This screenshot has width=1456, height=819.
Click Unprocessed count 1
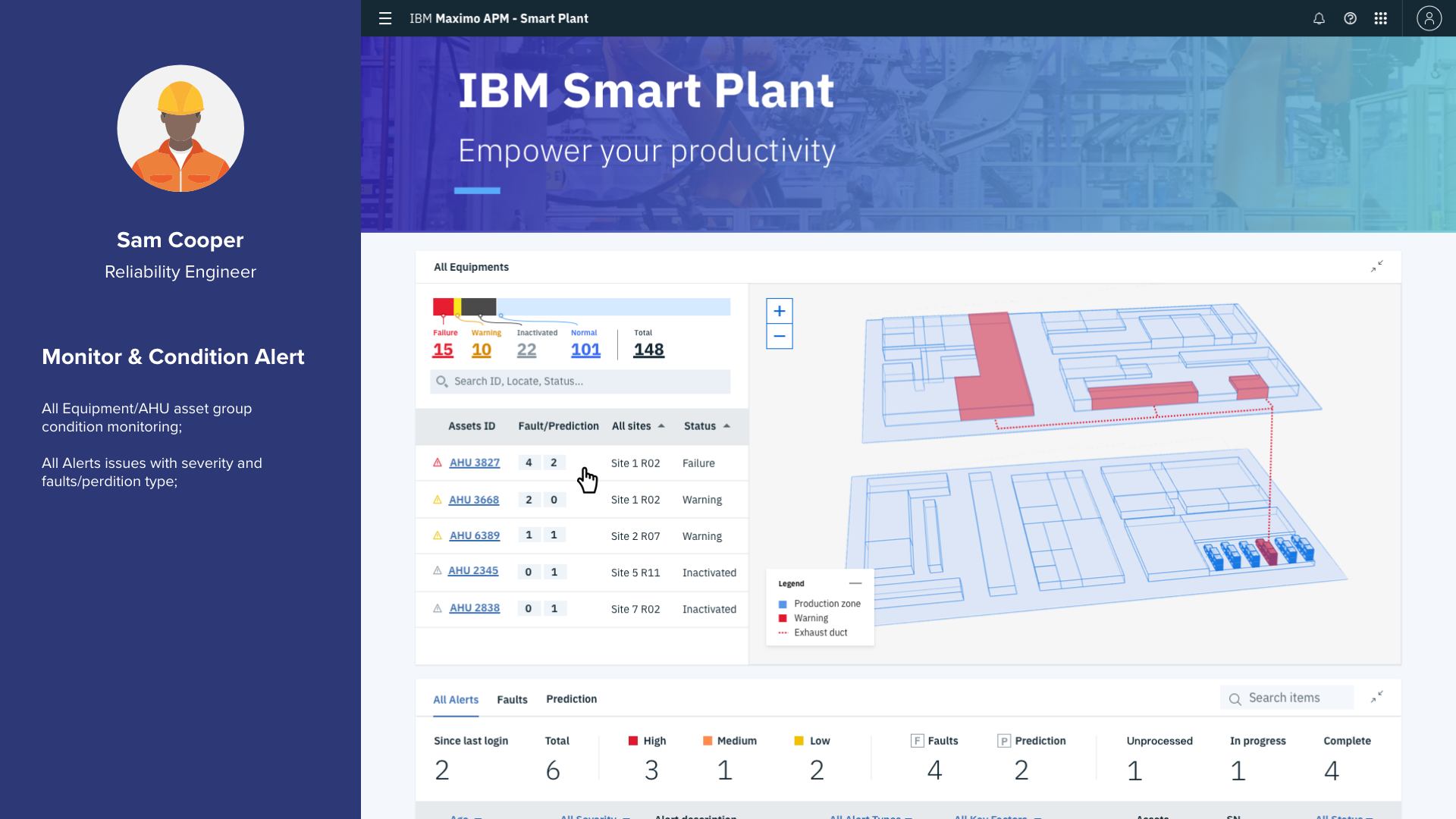pos(1134,770)
